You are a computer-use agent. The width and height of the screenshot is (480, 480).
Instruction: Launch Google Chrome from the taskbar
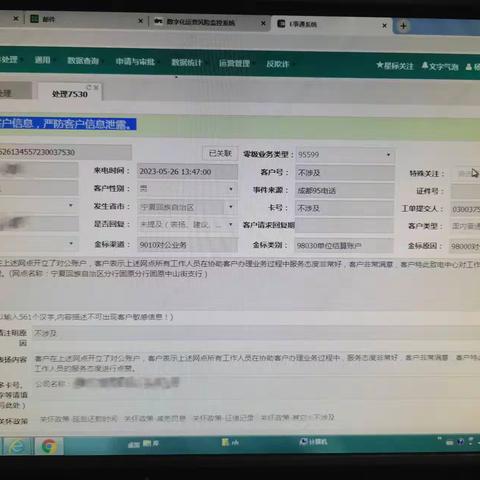(x=49, y=446)
